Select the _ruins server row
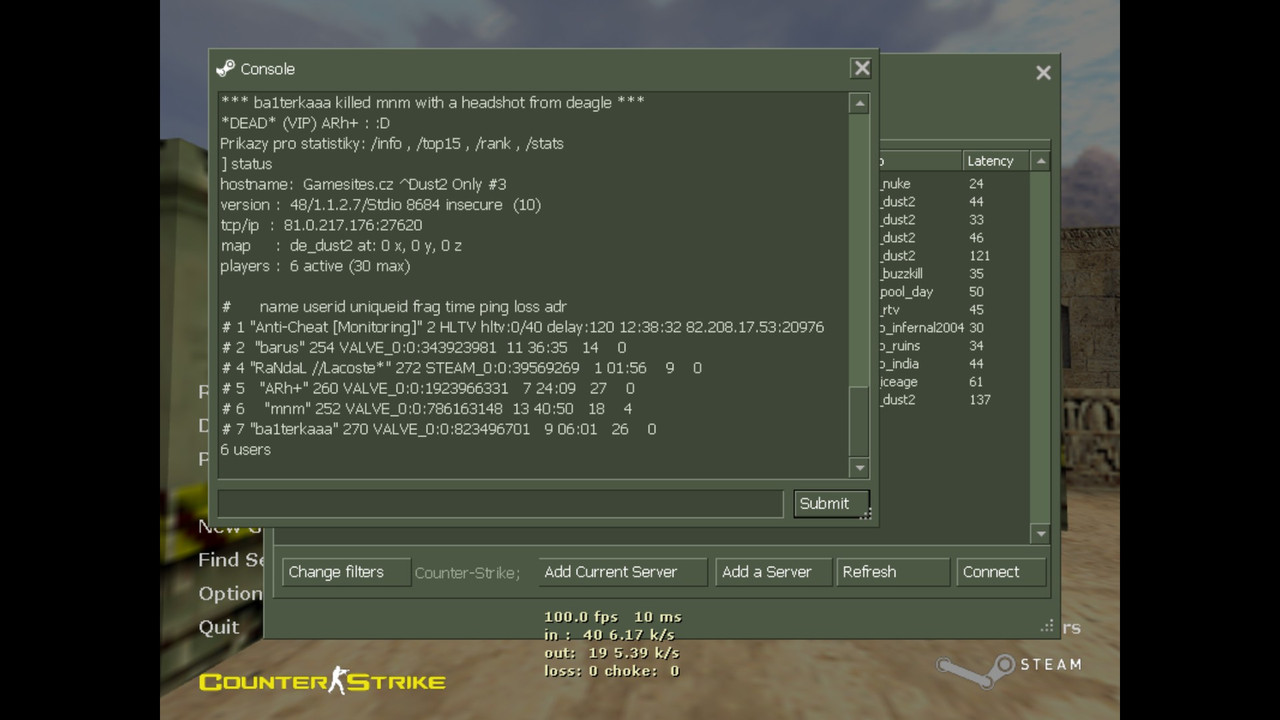This screenshot has width=1280, height=720. point(953,346)
